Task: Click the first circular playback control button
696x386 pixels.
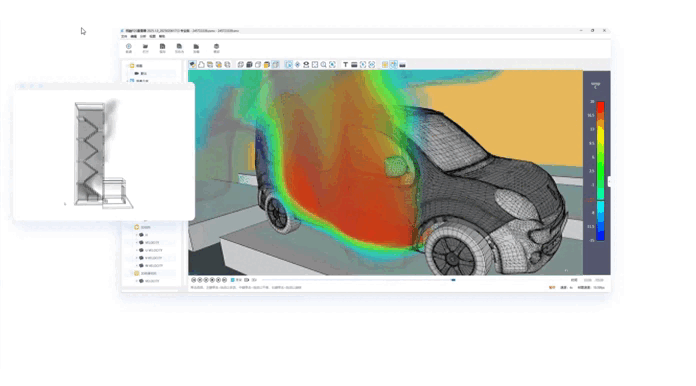Action: tap(194, 280)
